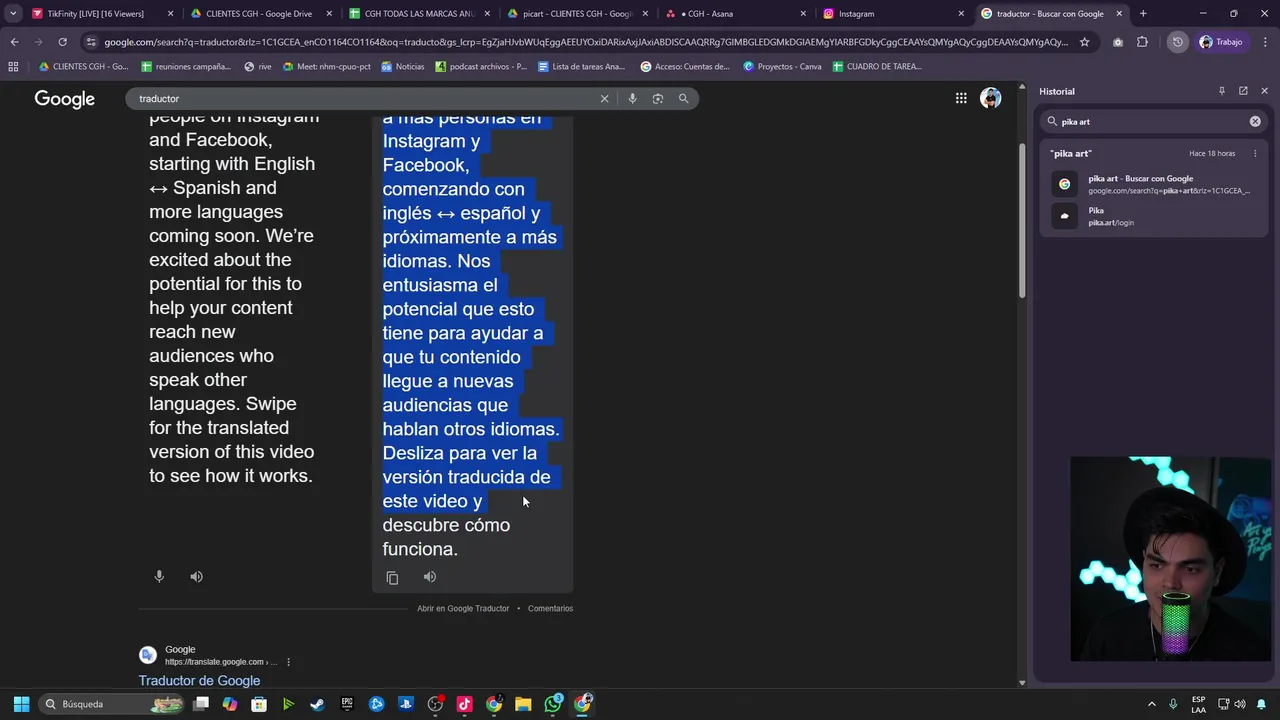The height and width of the screenshot is (720, 1280).
Task: Open Chrome's three-dot menu
Action: click(1263, 42)
